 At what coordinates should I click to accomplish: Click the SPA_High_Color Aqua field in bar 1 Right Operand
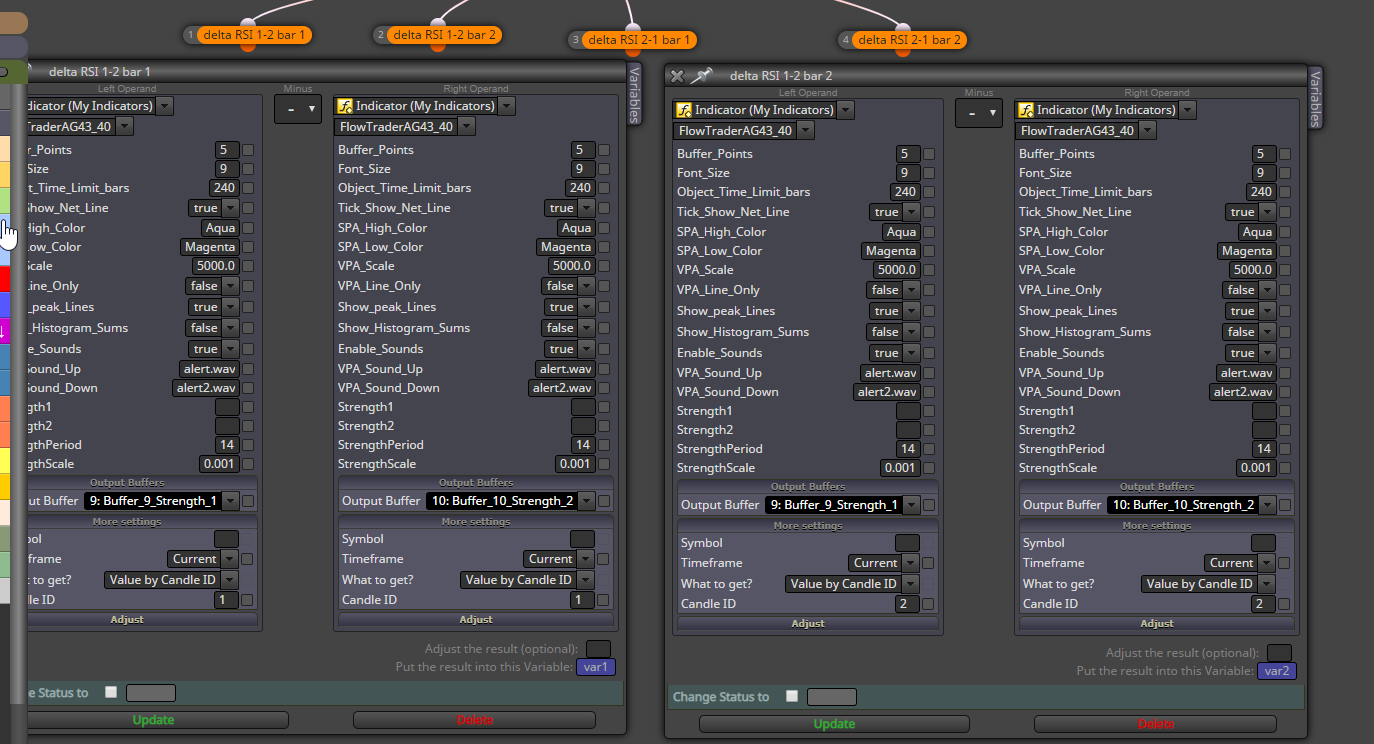(576, 228)
